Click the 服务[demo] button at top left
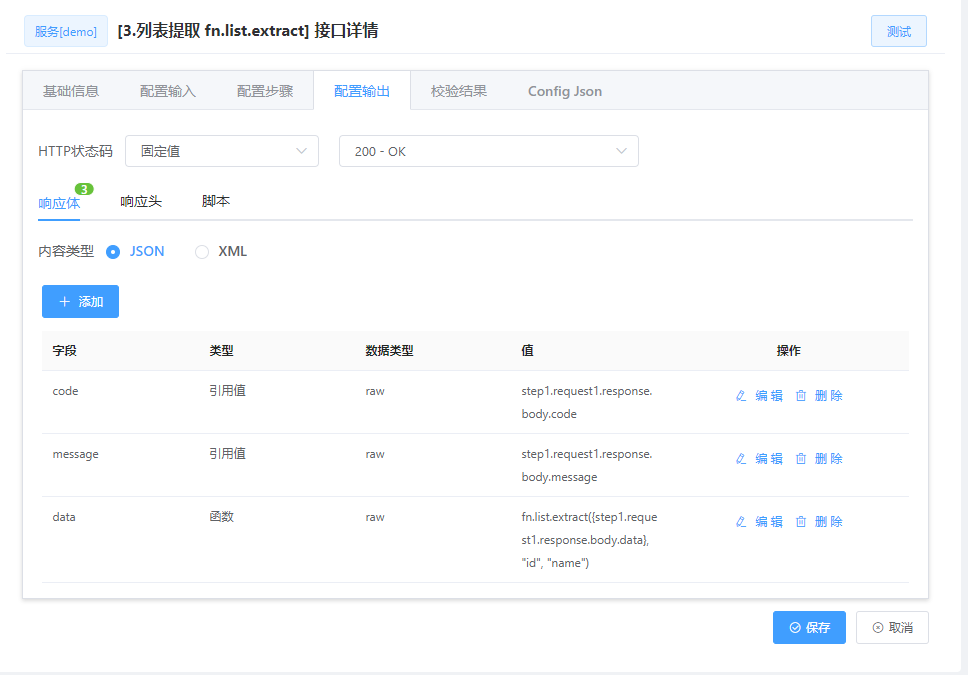 coord(65,31)
